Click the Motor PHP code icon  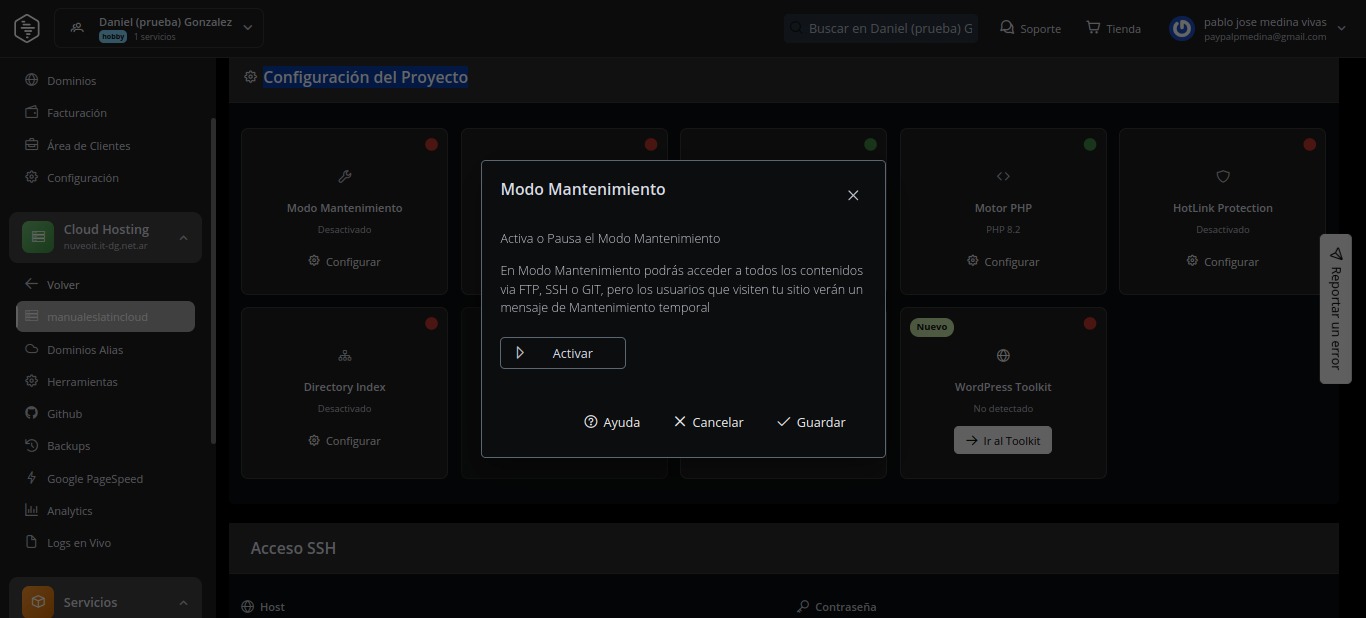(x=1003, y=176)
